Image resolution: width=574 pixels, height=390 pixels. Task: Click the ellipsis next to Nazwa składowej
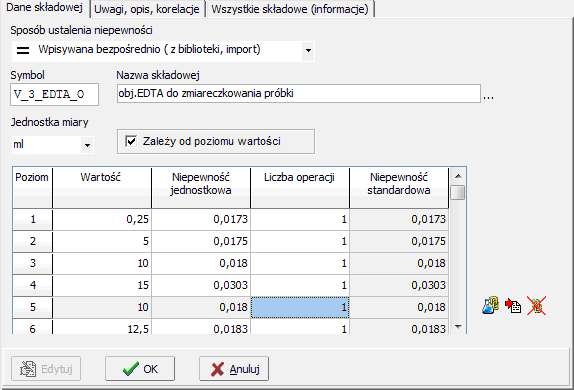(488, 96)
